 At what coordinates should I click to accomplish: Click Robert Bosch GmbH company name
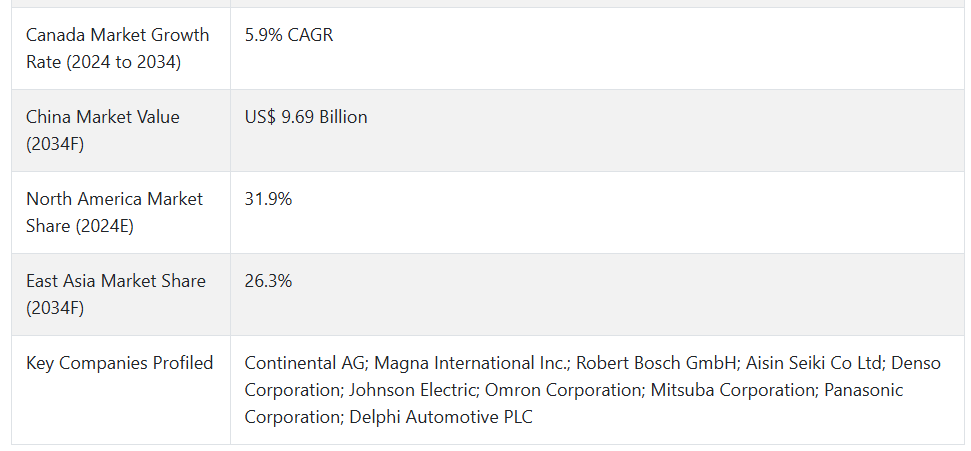(657, 363)
